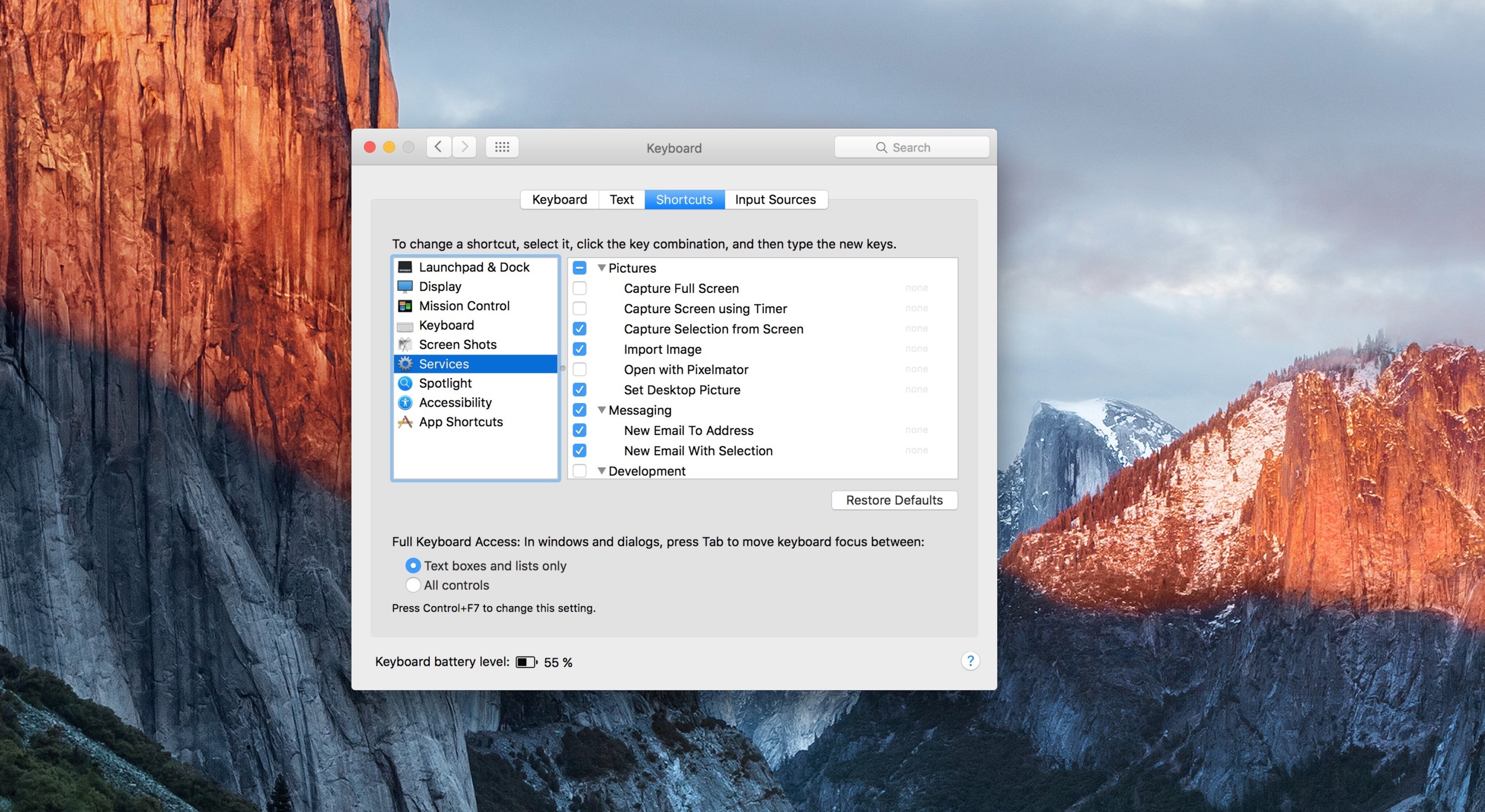
Task: Go back with the left chevron
Action: point(439,147)
